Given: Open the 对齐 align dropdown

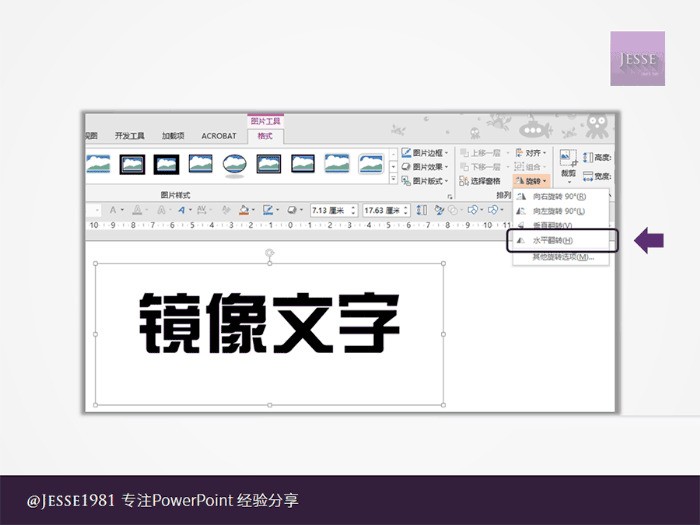Looking at the screenshot, I should tap(531, 153).
